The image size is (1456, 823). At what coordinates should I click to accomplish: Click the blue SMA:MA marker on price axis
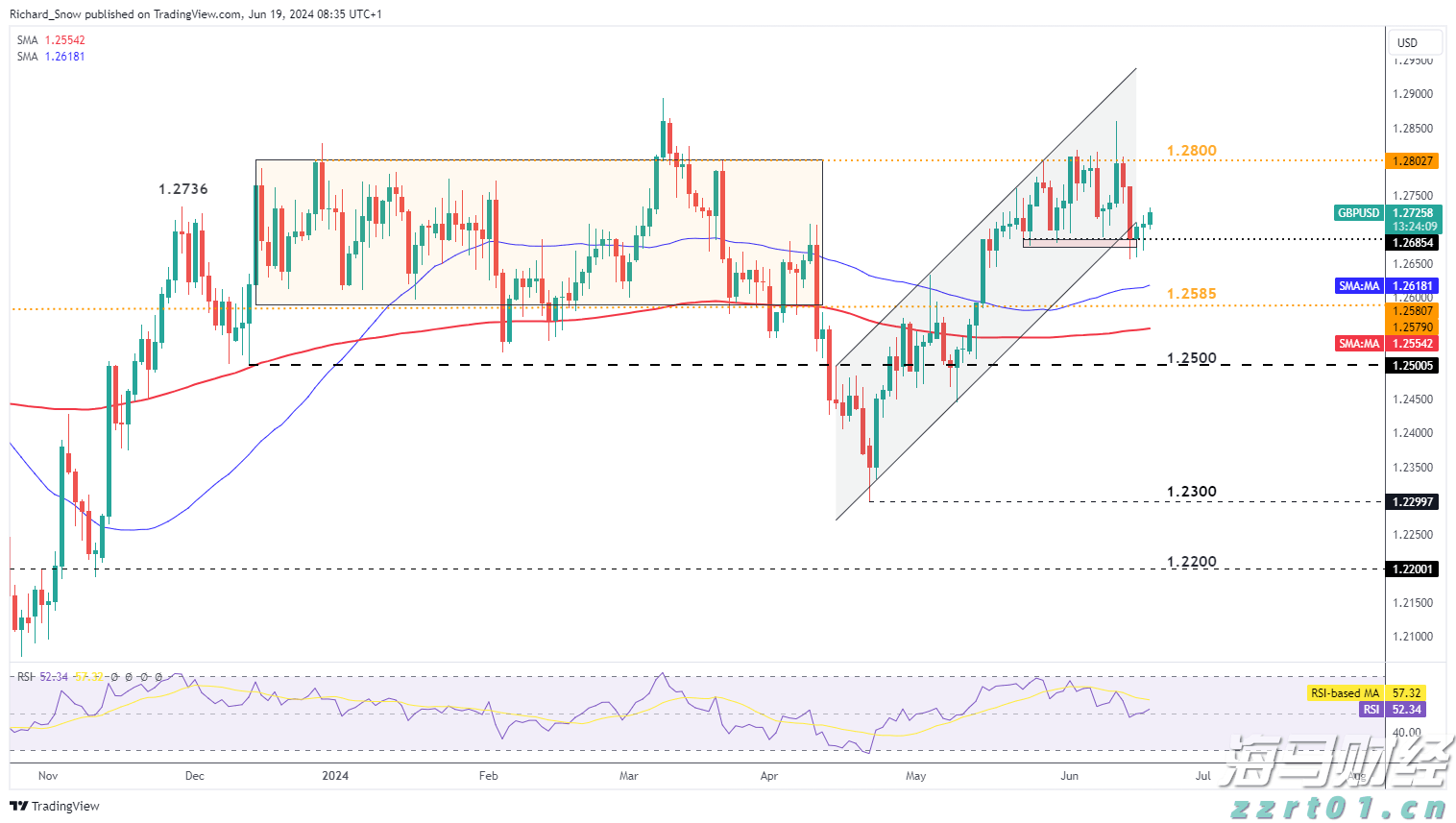pos(1358,285)
